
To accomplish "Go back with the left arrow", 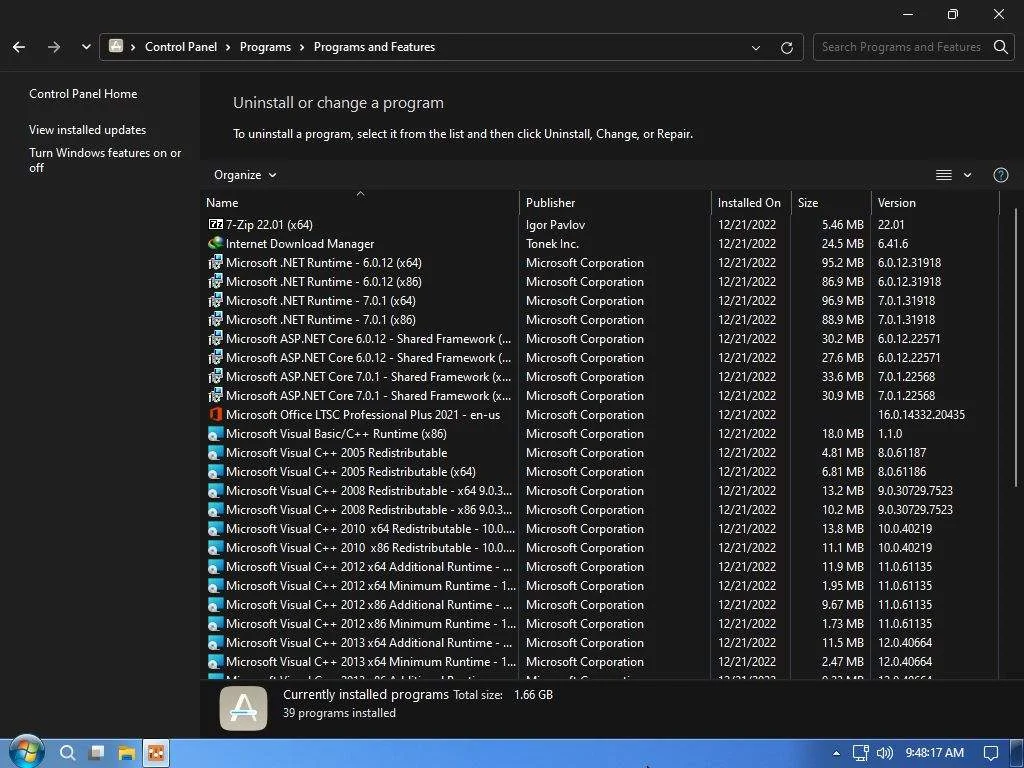I will (x=19, y=47).
